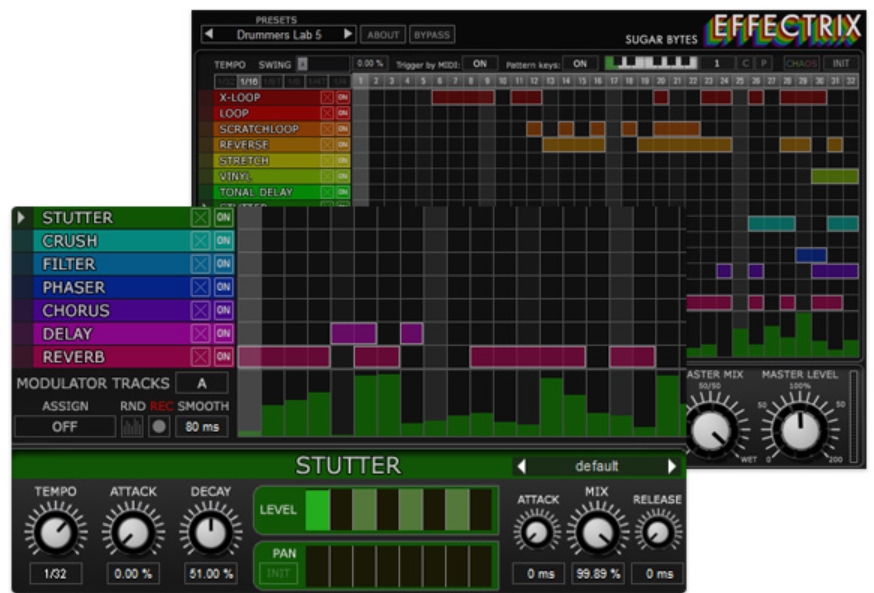The width and height of the screenshot is (874, 593).
Task: Click the 99.89 % mix value field
Action: (598, 573)
